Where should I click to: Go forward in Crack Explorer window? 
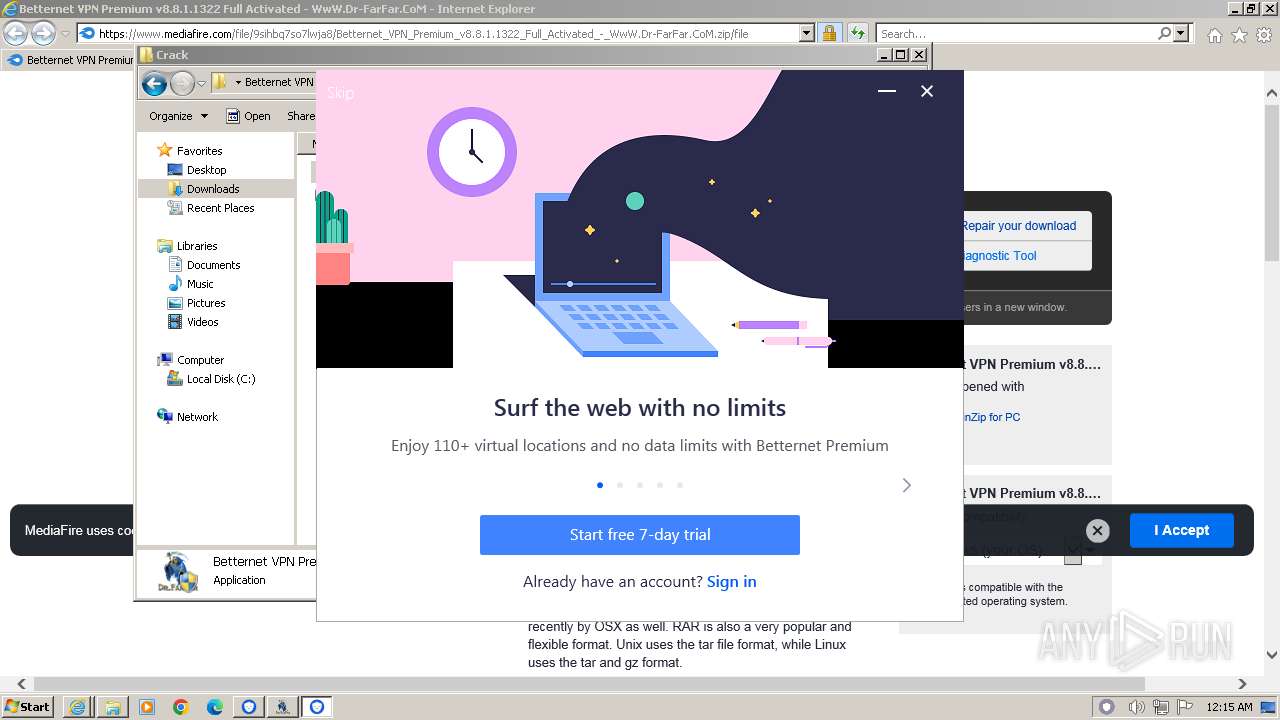(x=182, y=83)
